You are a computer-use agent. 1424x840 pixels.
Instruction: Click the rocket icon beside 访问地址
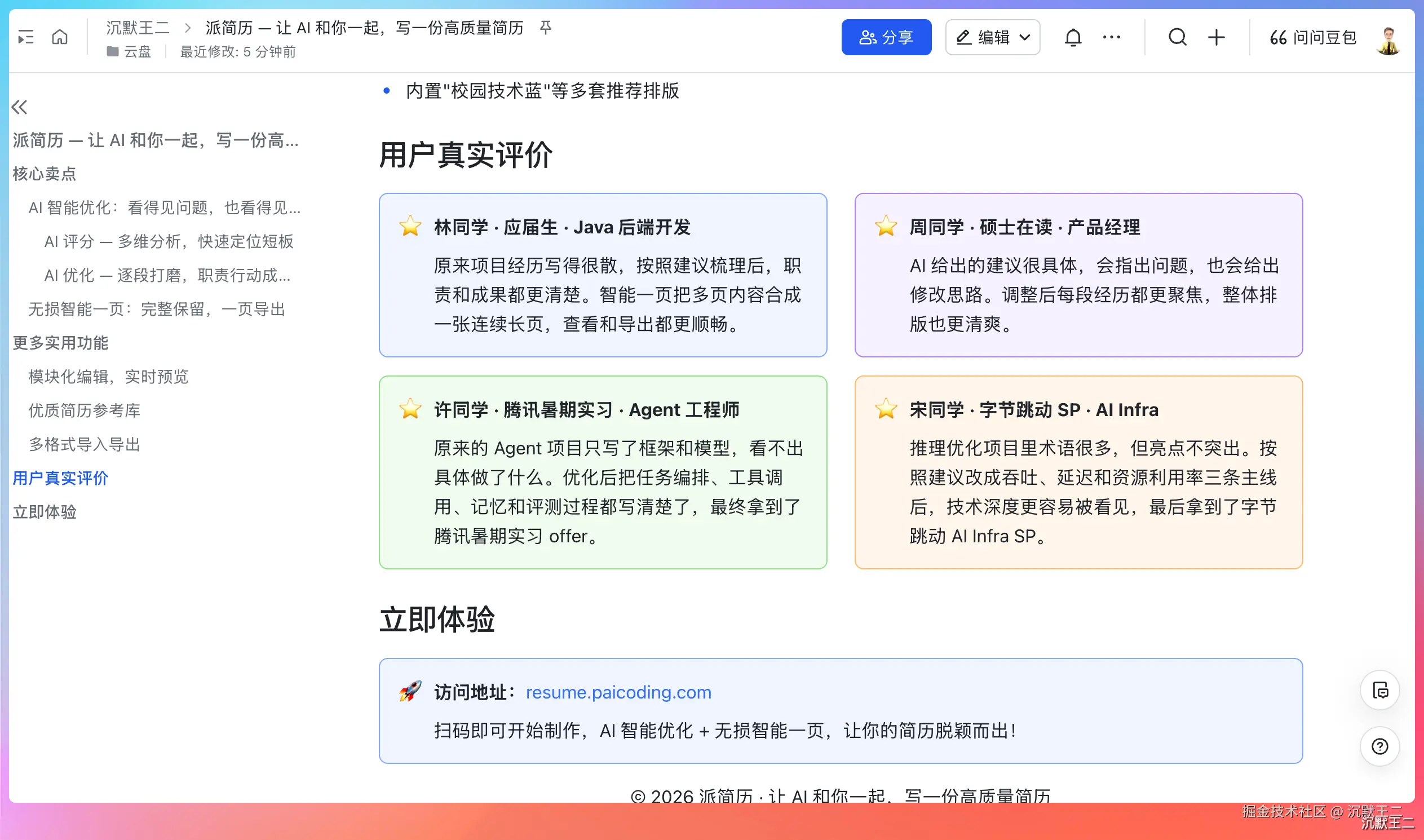click(410, 691)
